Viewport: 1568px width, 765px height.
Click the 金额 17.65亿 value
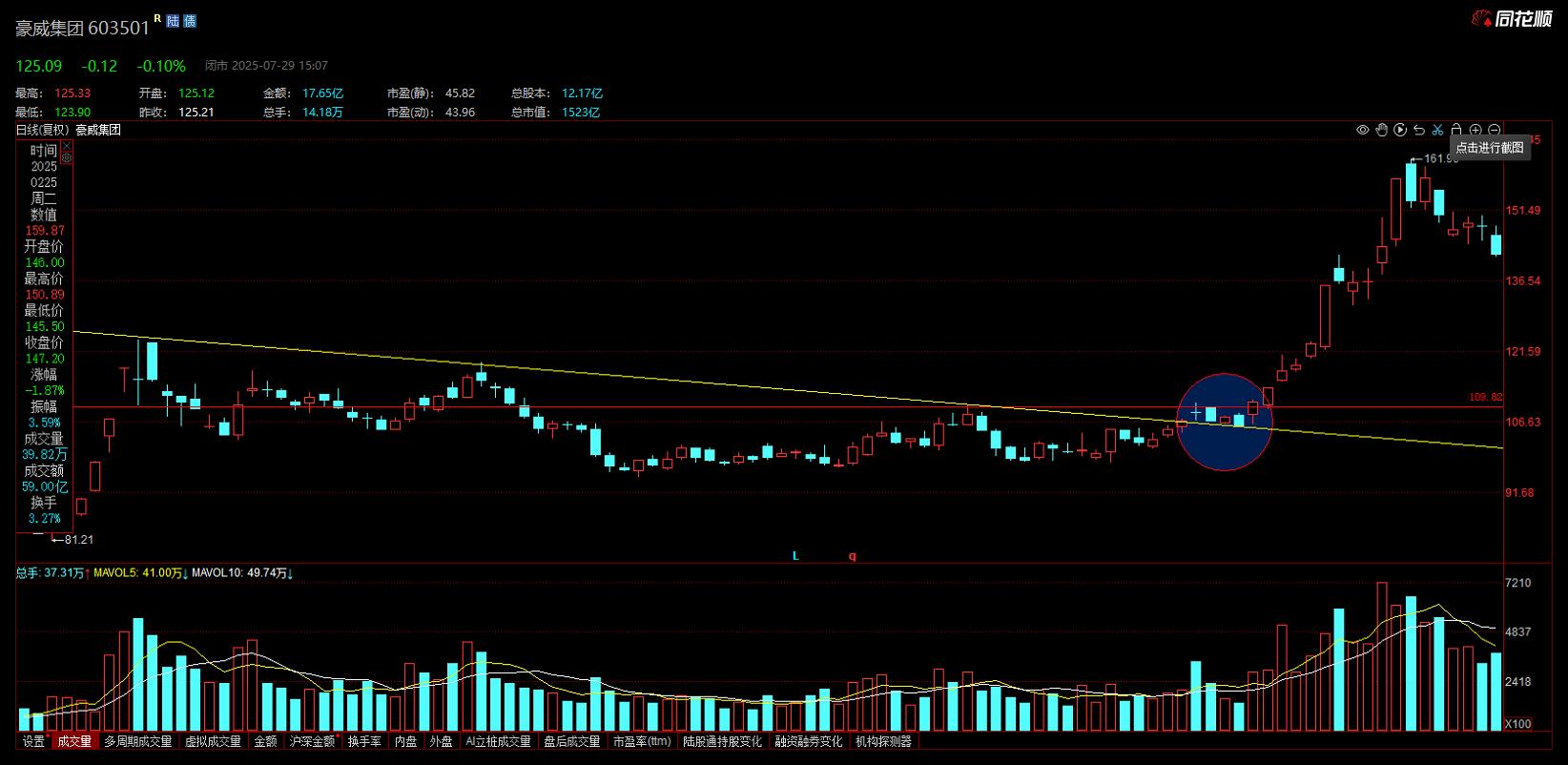pos(322,93)
